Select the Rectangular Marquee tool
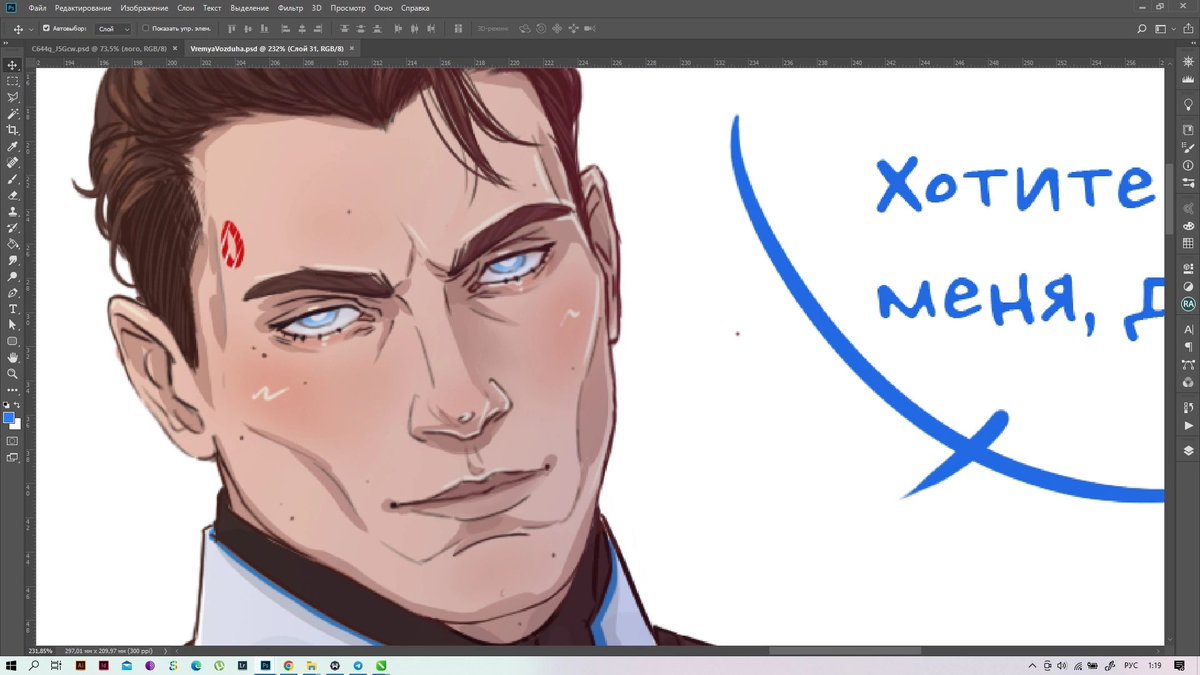This screenshot has width=1200, height=675. click(x=13, y=81)
